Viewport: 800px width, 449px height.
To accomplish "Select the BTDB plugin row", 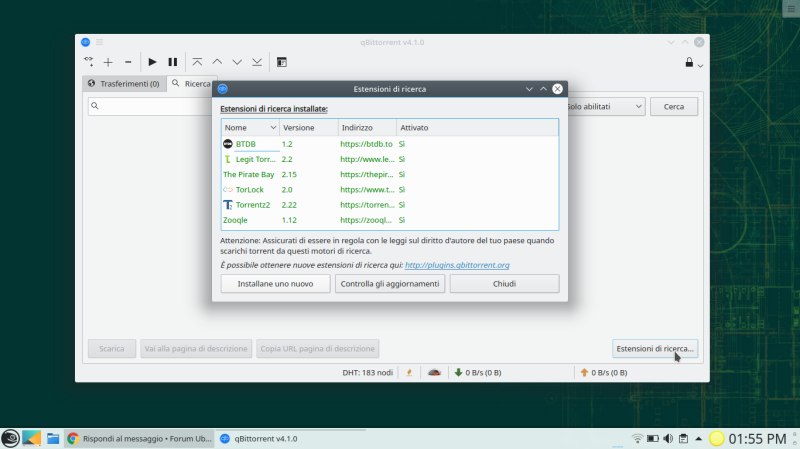I will tap(390, 144).
